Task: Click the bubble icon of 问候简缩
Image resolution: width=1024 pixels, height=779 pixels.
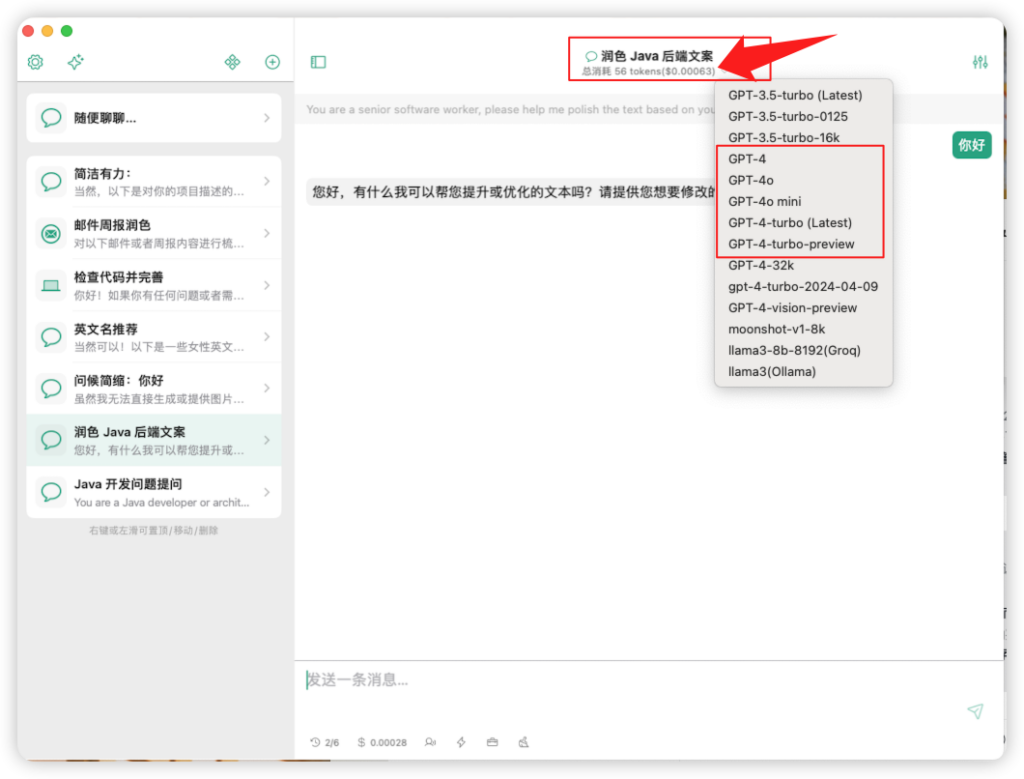Action: [51, 389]
